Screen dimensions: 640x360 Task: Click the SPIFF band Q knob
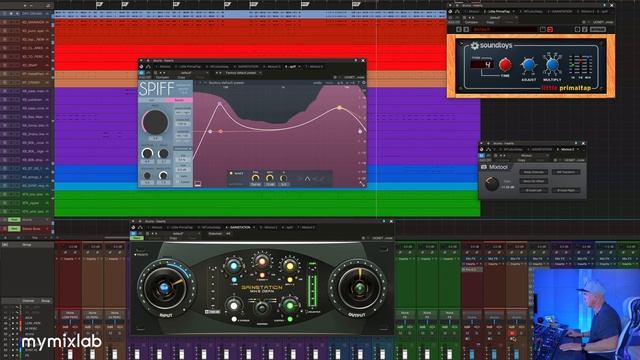point(283,178)
